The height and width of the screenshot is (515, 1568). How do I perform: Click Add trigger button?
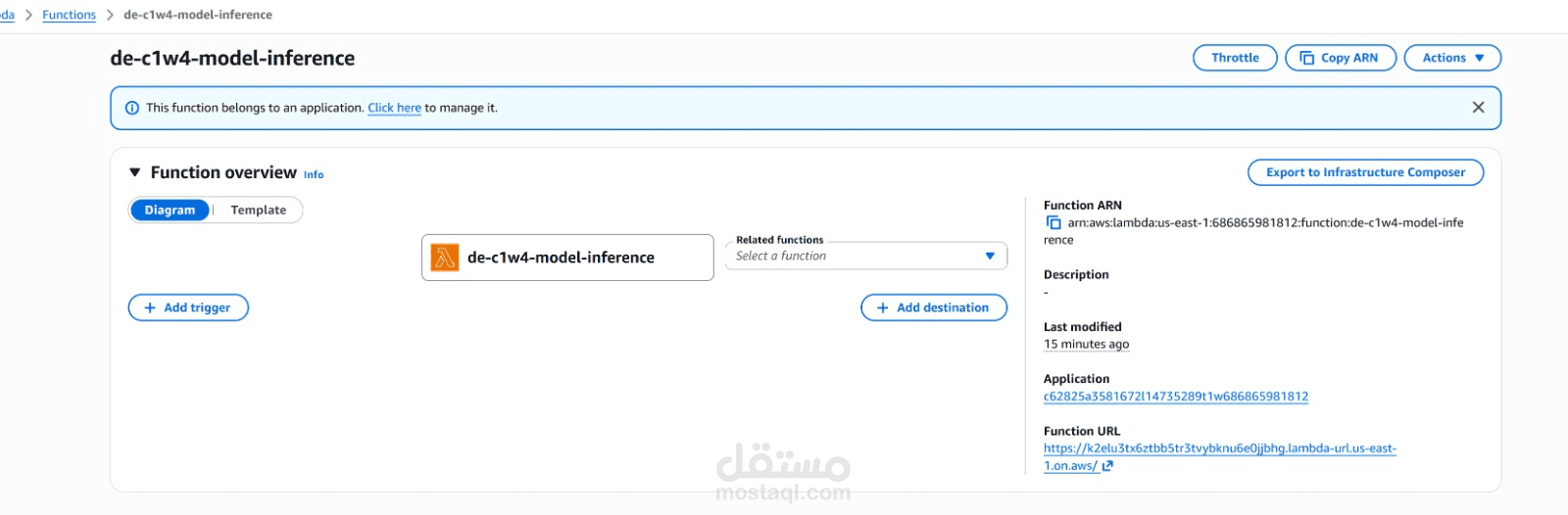coord(188,307)
